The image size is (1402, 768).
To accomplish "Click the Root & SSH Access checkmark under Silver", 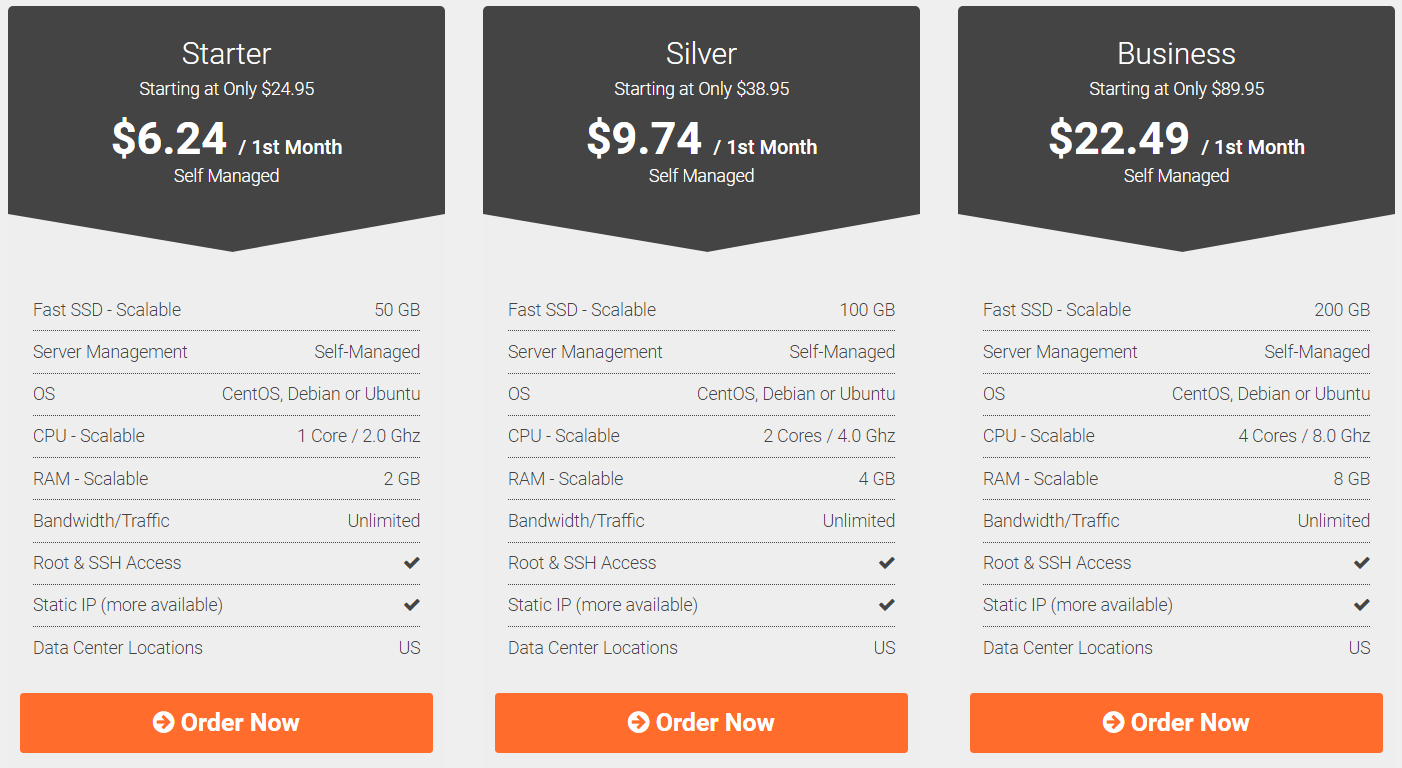I will point(886,563).
